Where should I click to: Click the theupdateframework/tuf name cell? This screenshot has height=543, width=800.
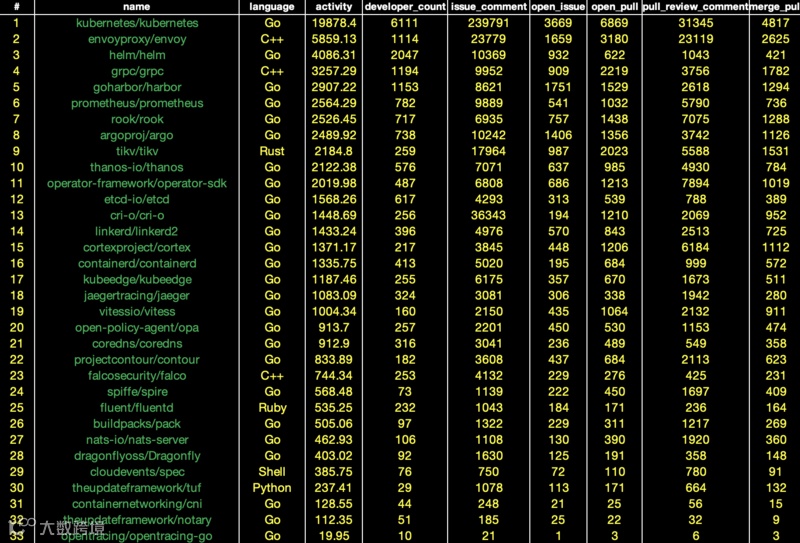137,488
